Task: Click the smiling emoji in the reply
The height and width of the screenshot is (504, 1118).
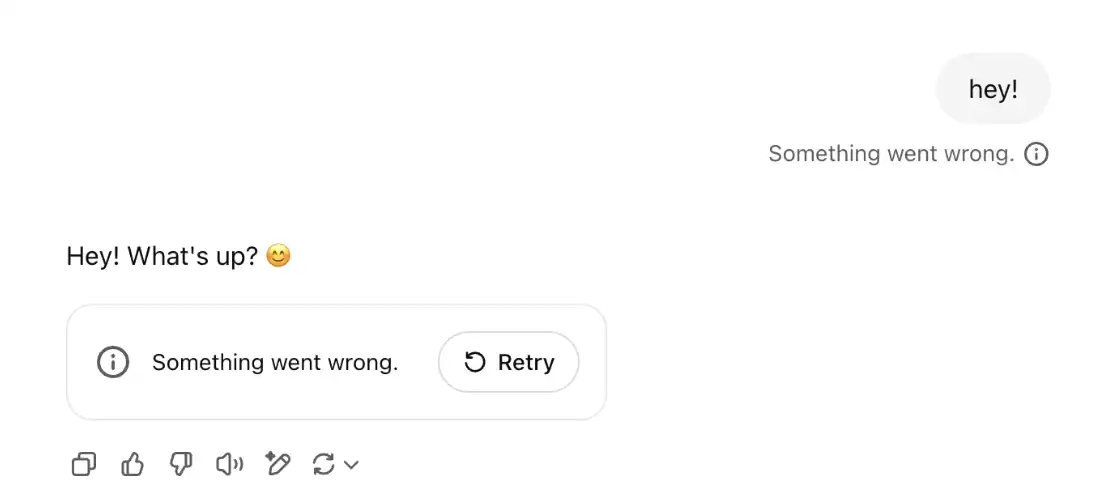Action: point(278,256)
